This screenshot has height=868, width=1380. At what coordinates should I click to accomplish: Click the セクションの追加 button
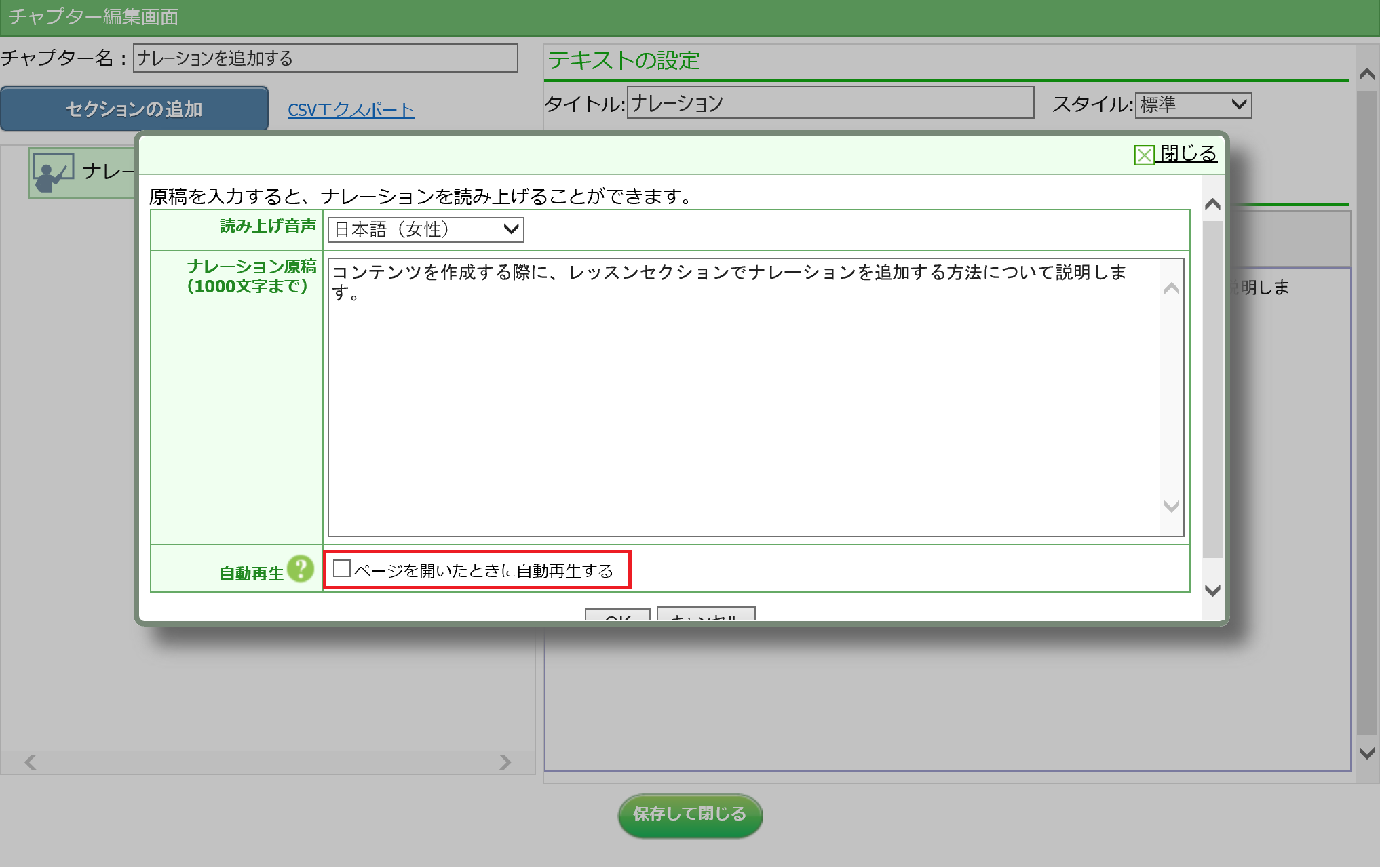[134, 109]
